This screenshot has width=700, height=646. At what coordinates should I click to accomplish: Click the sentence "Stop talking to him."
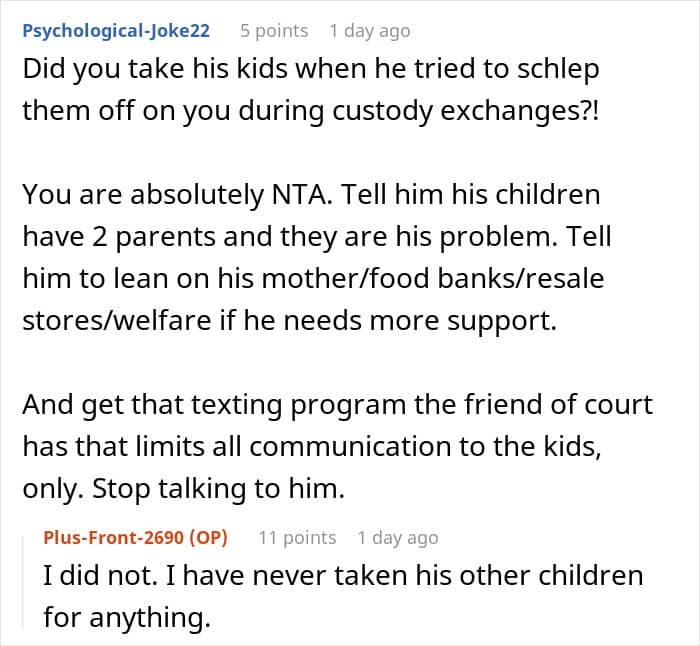pos(218,488)
